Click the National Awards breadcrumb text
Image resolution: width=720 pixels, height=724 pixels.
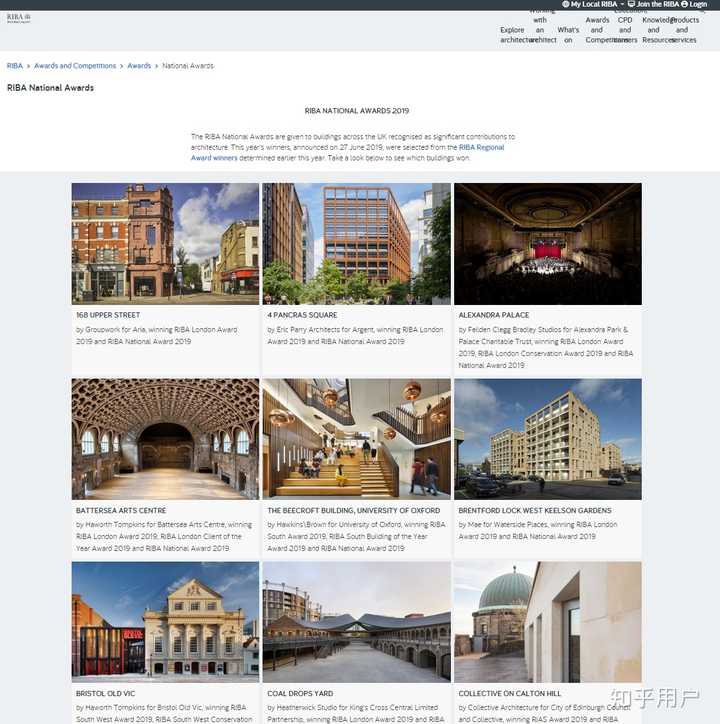point(188,66)
